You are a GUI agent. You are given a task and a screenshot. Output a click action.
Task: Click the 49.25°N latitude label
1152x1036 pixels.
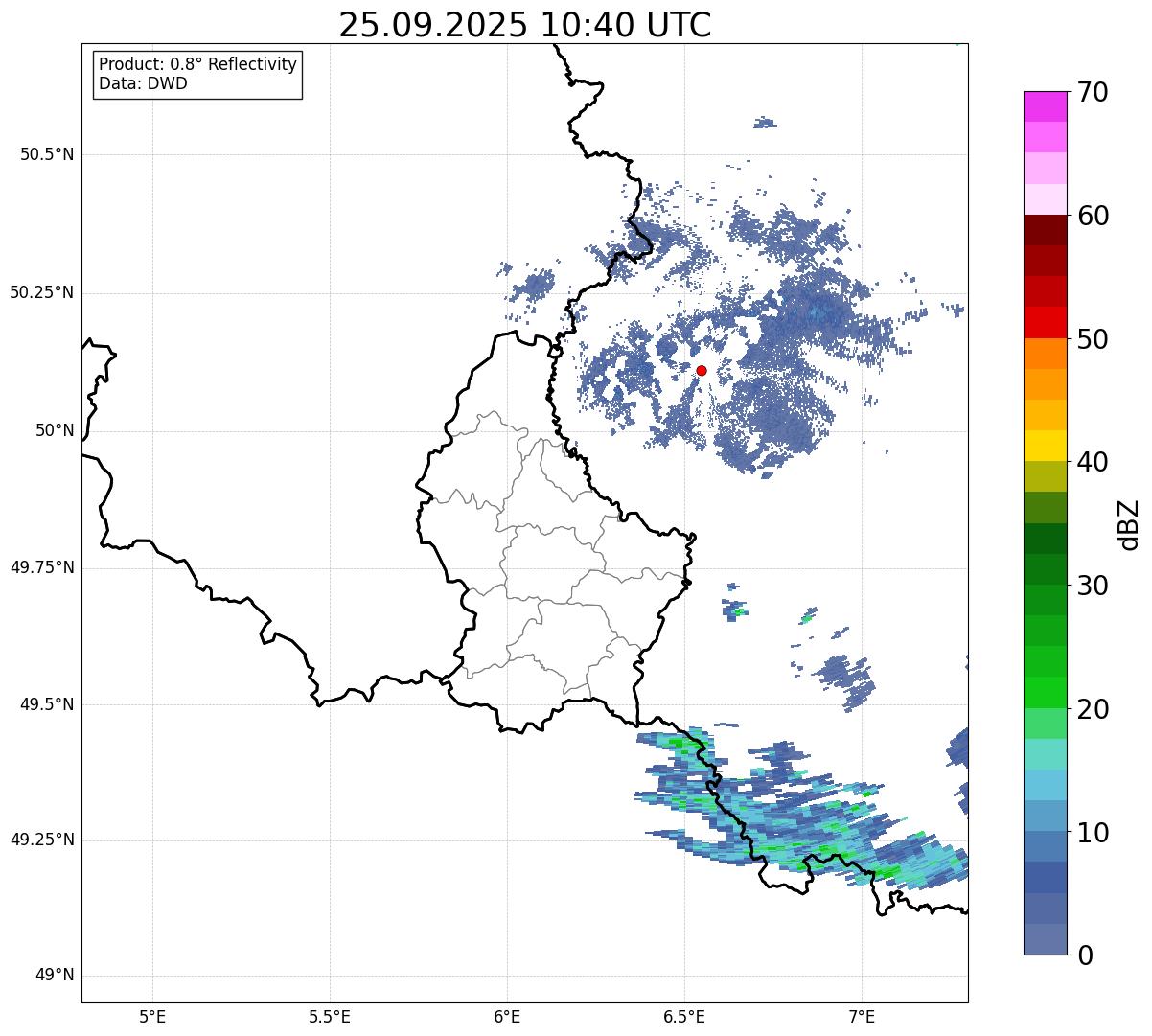42,840
